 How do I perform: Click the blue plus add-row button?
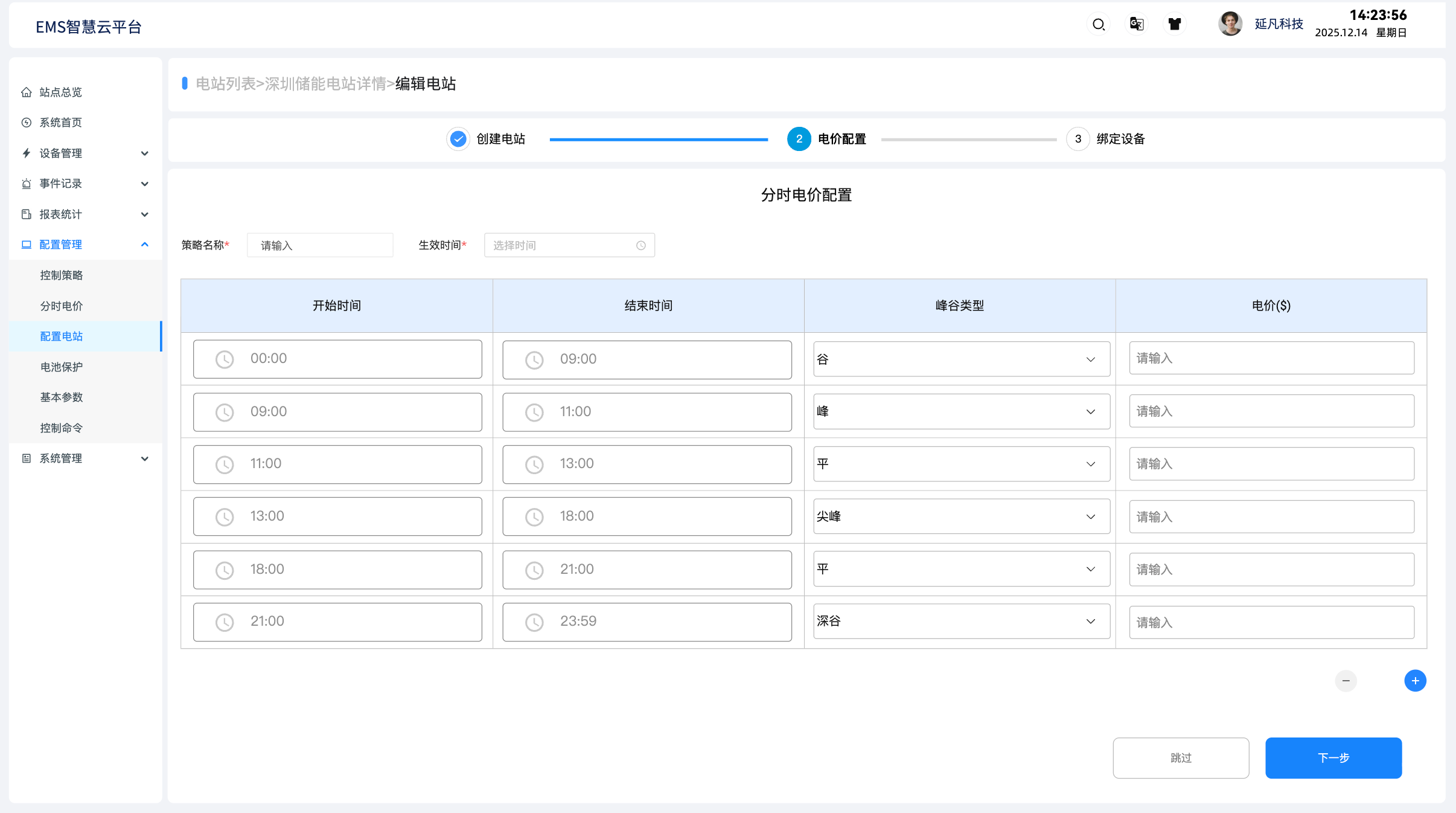click(x=1415, y=681)
